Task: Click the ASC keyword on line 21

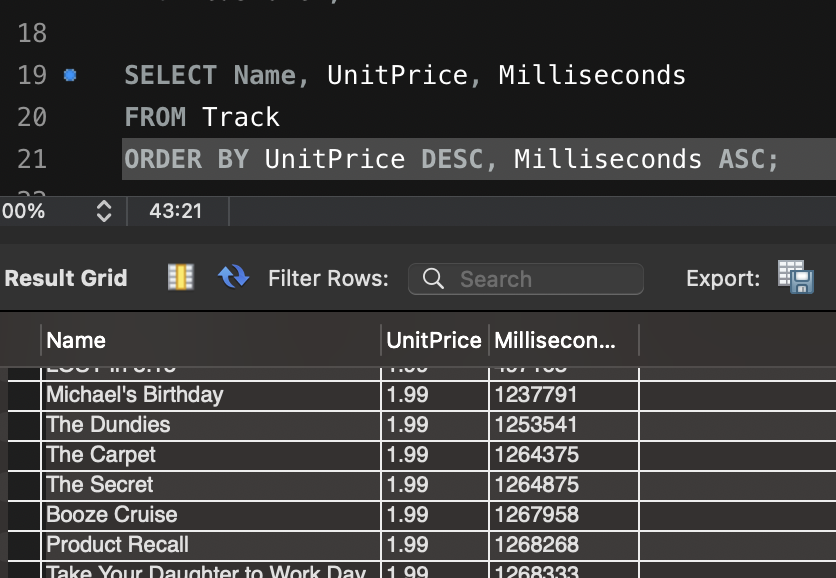Action: click(742, 159)
